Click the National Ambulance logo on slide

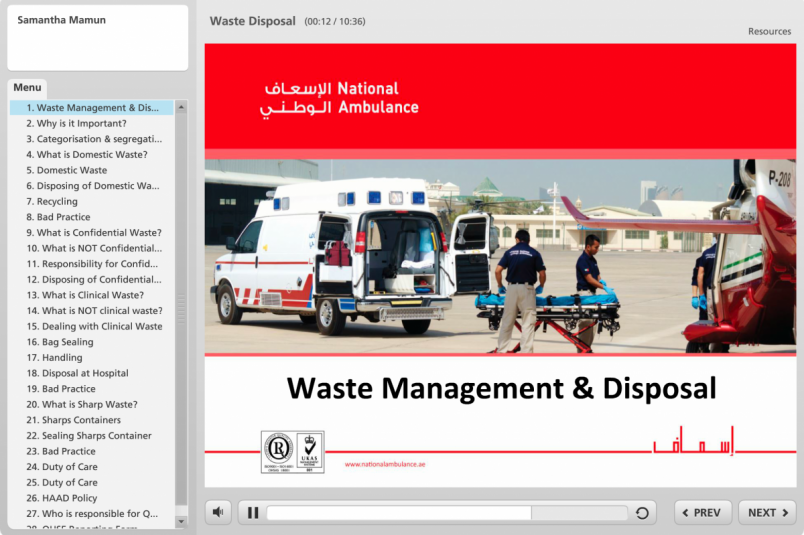click(x=339, y=100)
